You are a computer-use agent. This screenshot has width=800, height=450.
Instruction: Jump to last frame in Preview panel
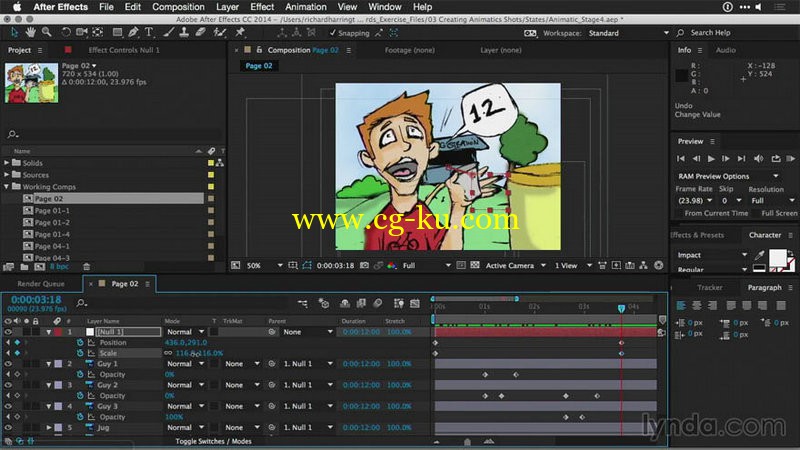pos(742,159)
